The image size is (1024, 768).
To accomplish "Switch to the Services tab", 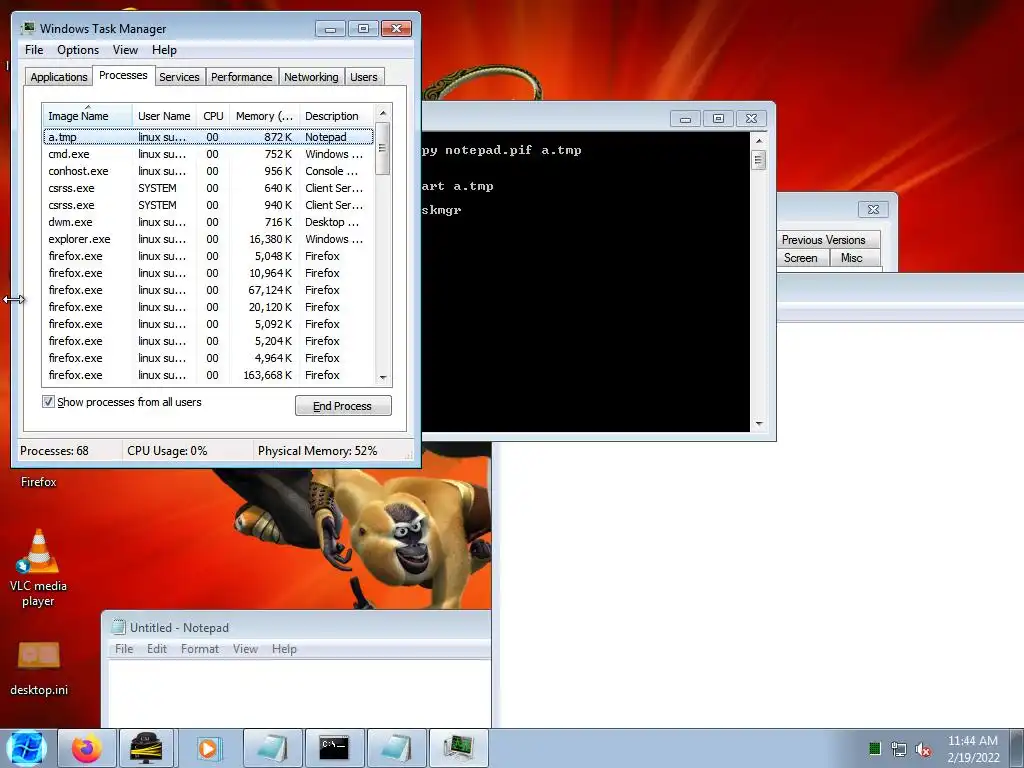I will (179, 77).
